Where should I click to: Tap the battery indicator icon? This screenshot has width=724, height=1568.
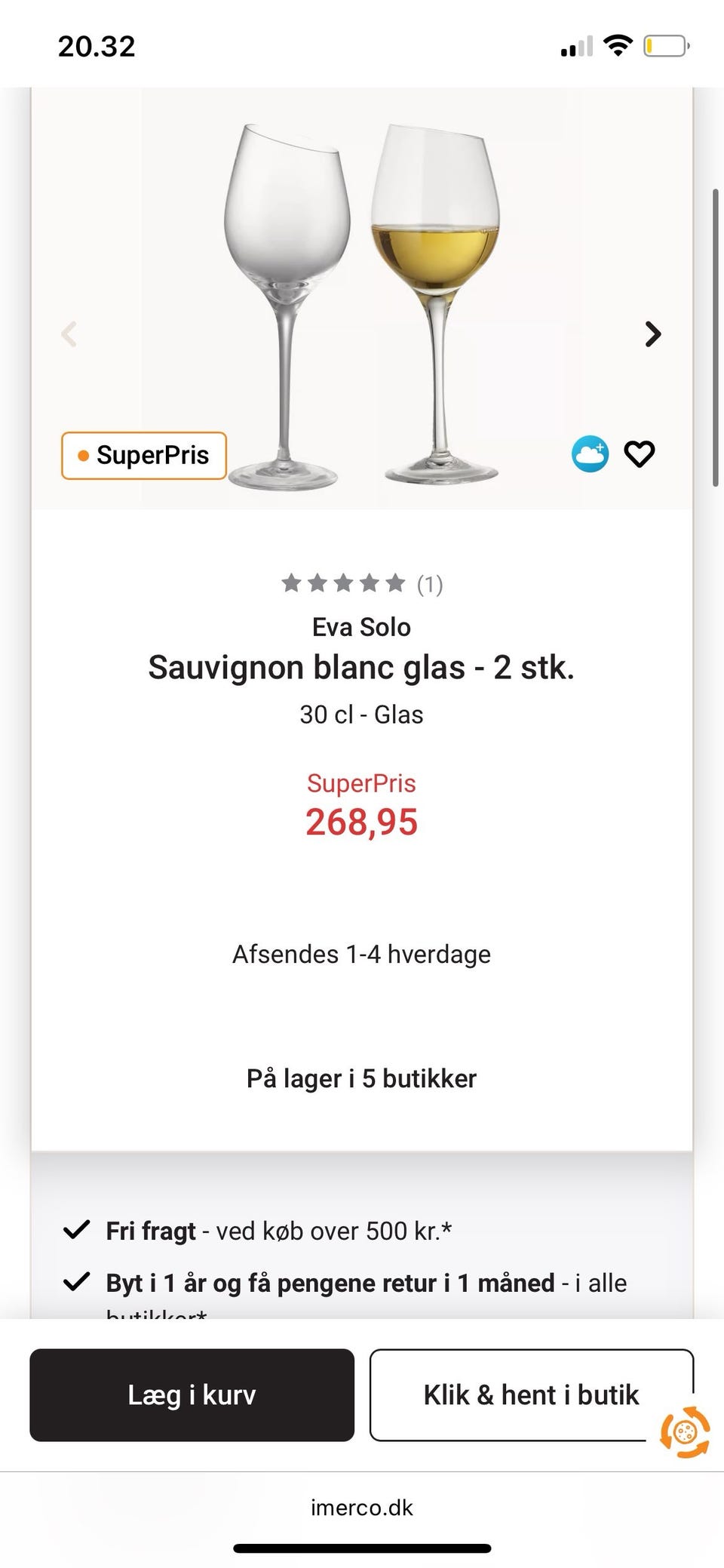click(x=664, y=45)
